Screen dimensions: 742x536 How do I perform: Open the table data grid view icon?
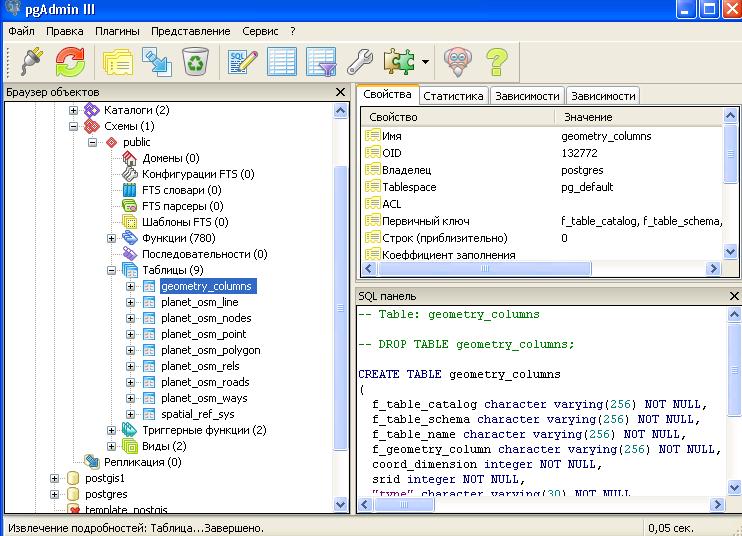click(282, 62)
